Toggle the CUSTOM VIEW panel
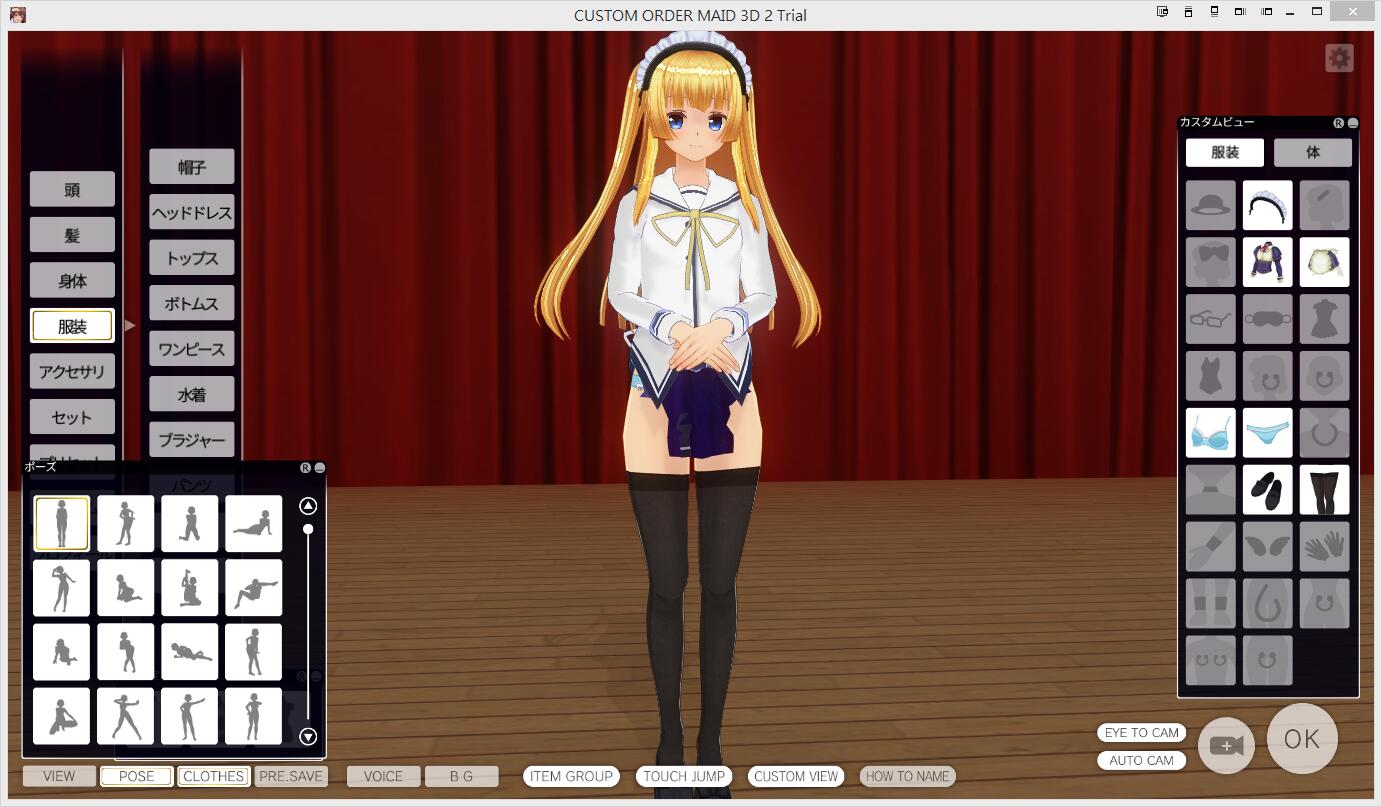This screenshot has height=807, width=1382. point(796,776)
